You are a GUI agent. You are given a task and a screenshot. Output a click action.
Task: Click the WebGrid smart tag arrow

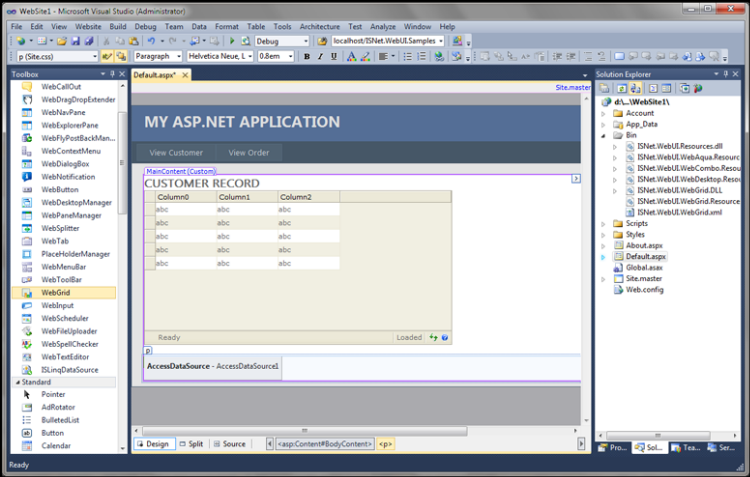coord(576,178)
